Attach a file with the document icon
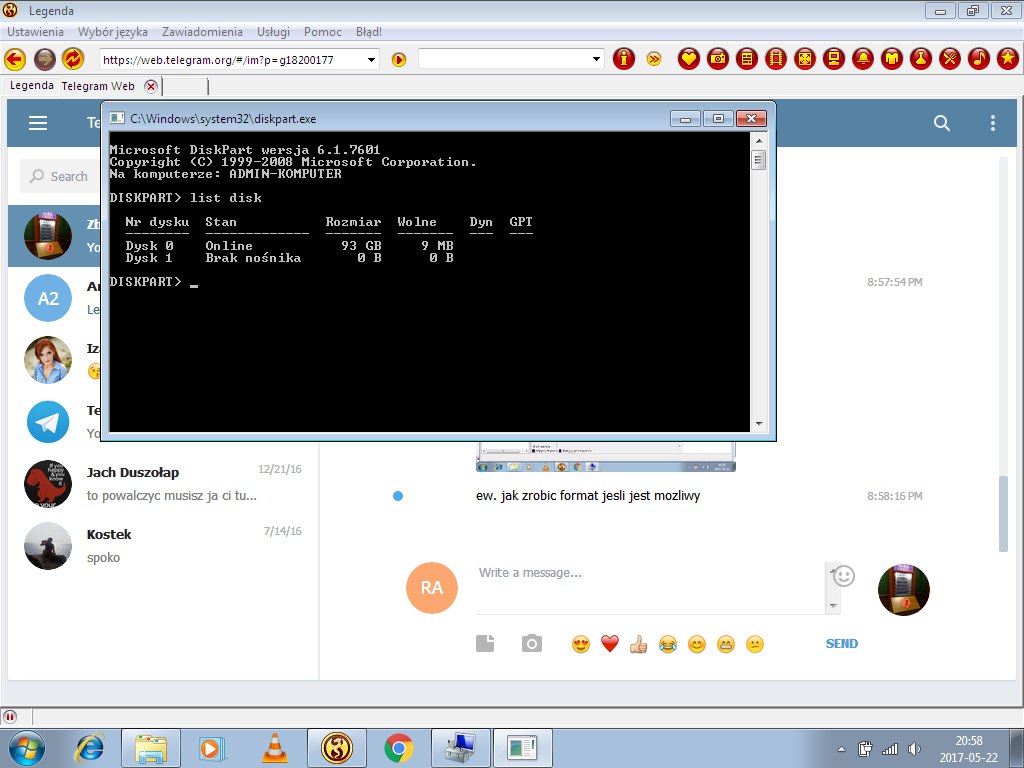Viewport: 1024px width, 768px height. point(485,643)
